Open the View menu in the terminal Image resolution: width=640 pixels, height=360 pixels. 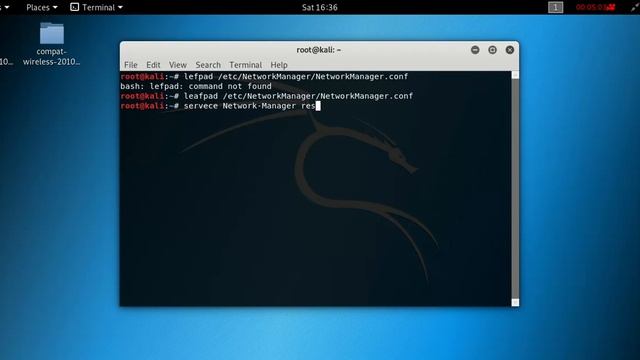(178, 65)
